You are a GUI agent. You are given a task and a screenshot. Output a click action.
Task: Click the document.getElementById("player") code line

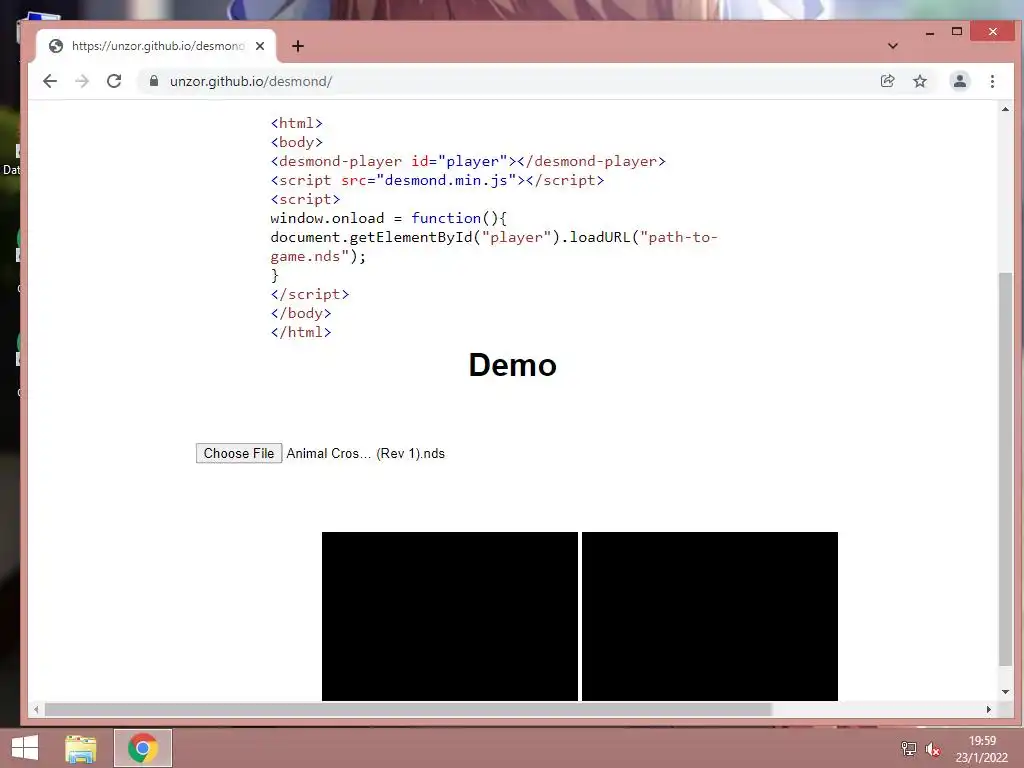[494, 246]
